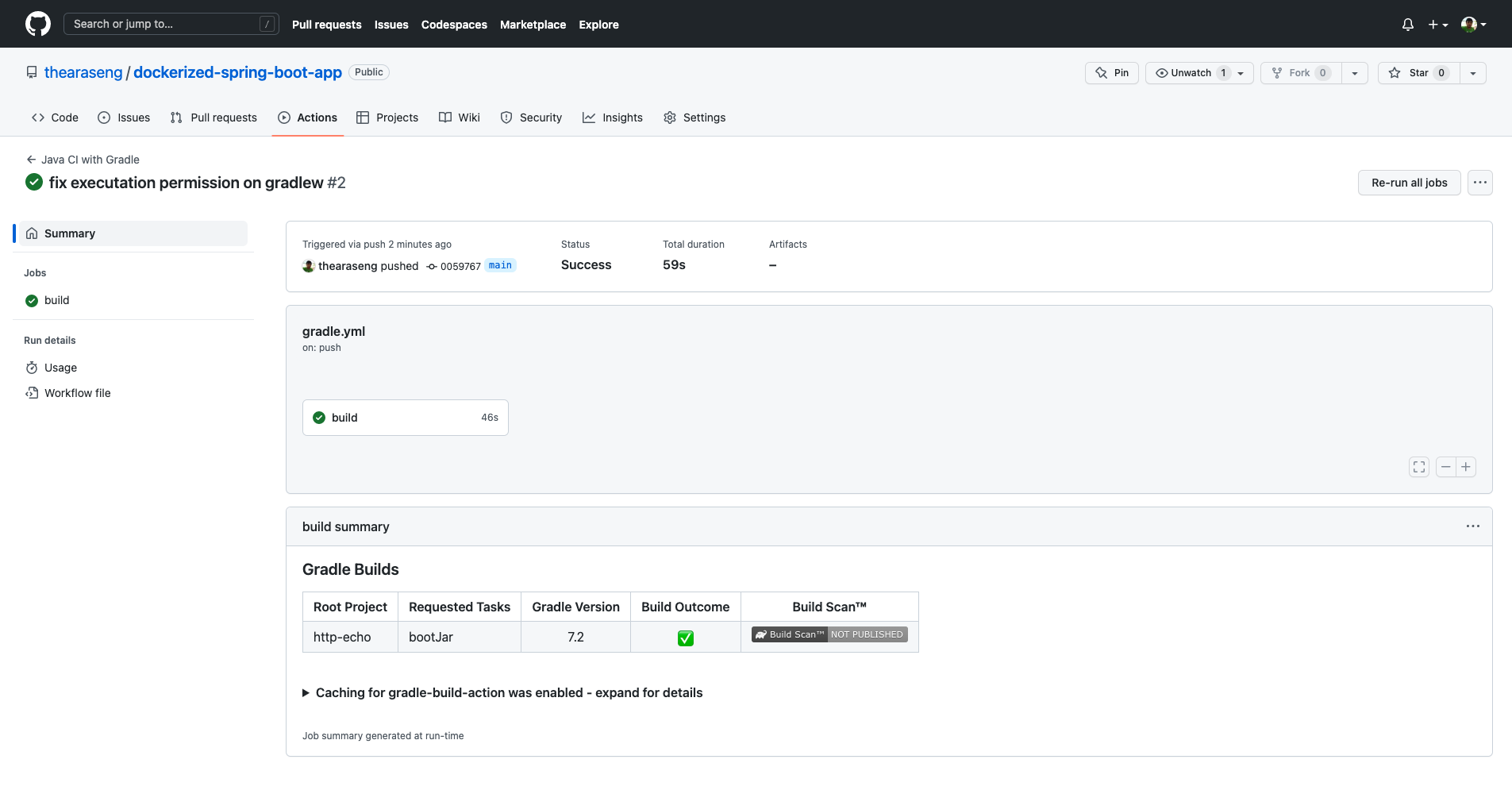Go back to Java CI with Gradle
The image size is (1512, 794).
[x=83, y=160]
